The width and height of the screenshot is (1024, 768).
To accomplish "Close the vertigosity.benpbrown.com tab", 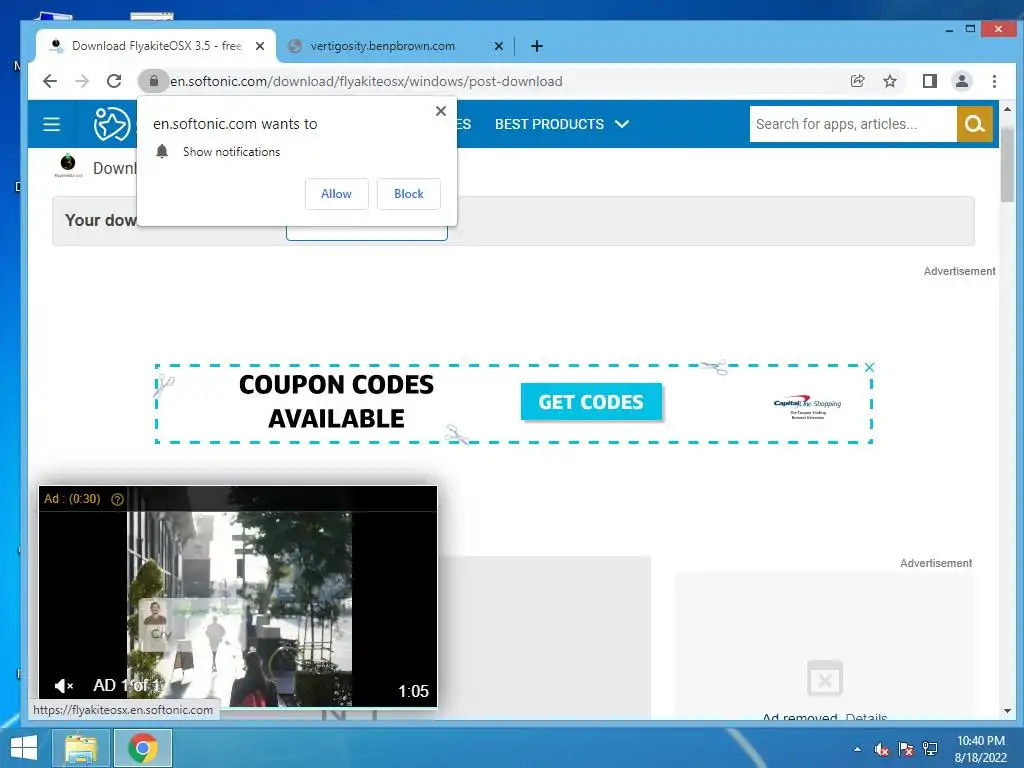I will 498,46.
